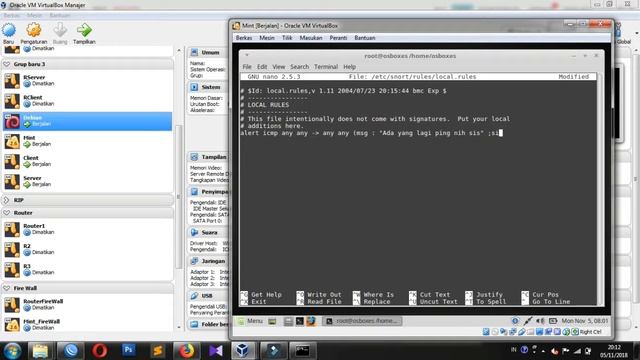Expand the RIP group
Viewport: 640px width, 360px height.
tap(7, 200)
